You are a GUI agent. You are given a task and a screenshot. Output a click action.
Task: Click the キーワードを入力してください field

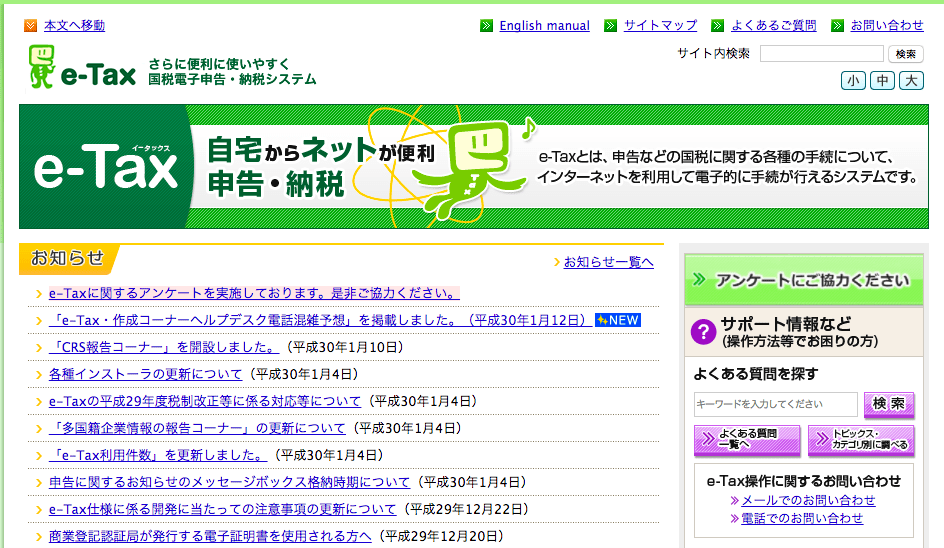point(775,404)
